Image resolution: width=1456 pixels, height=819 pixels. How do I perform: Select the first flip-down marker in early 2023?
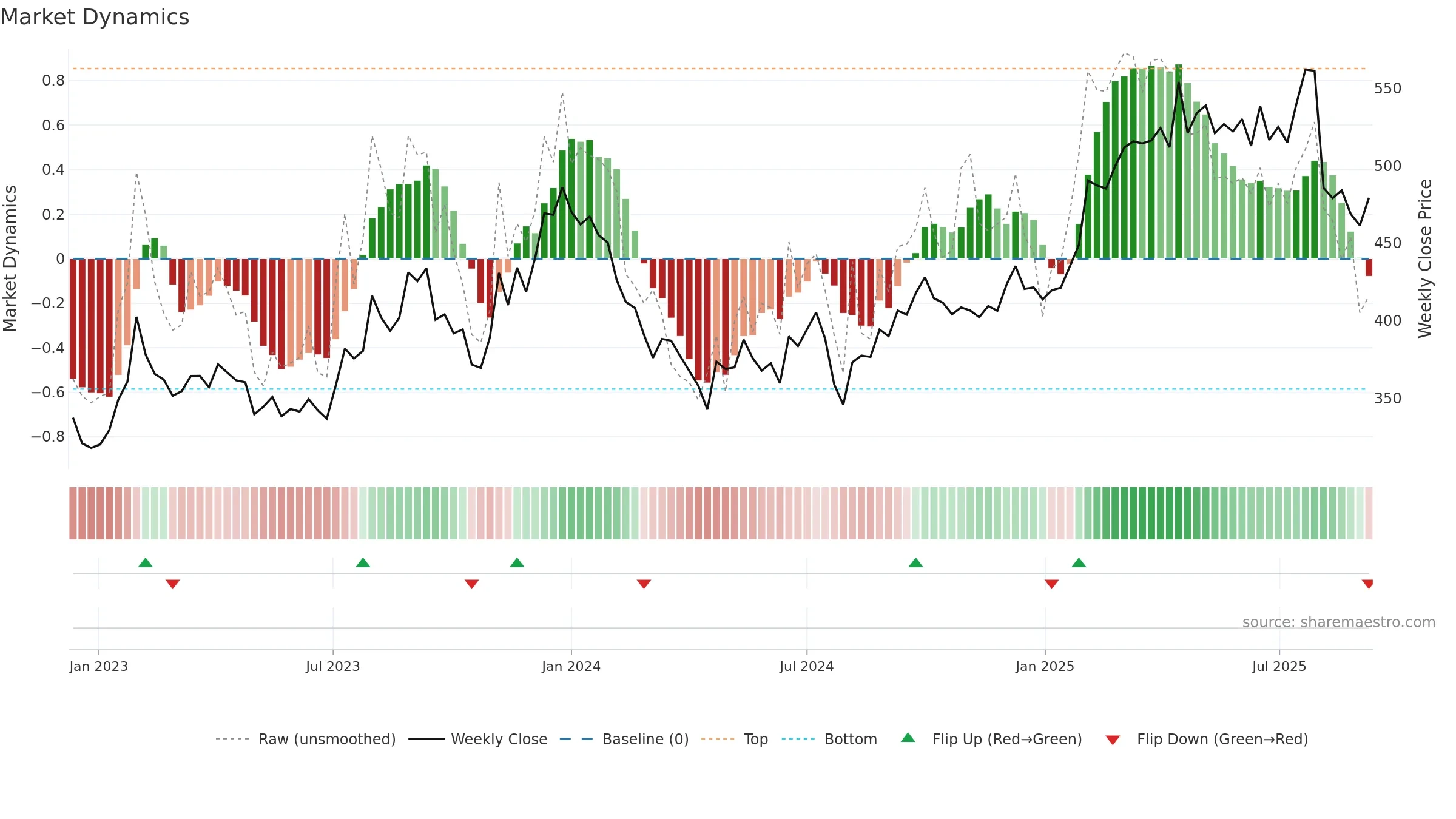pos(173,584)
